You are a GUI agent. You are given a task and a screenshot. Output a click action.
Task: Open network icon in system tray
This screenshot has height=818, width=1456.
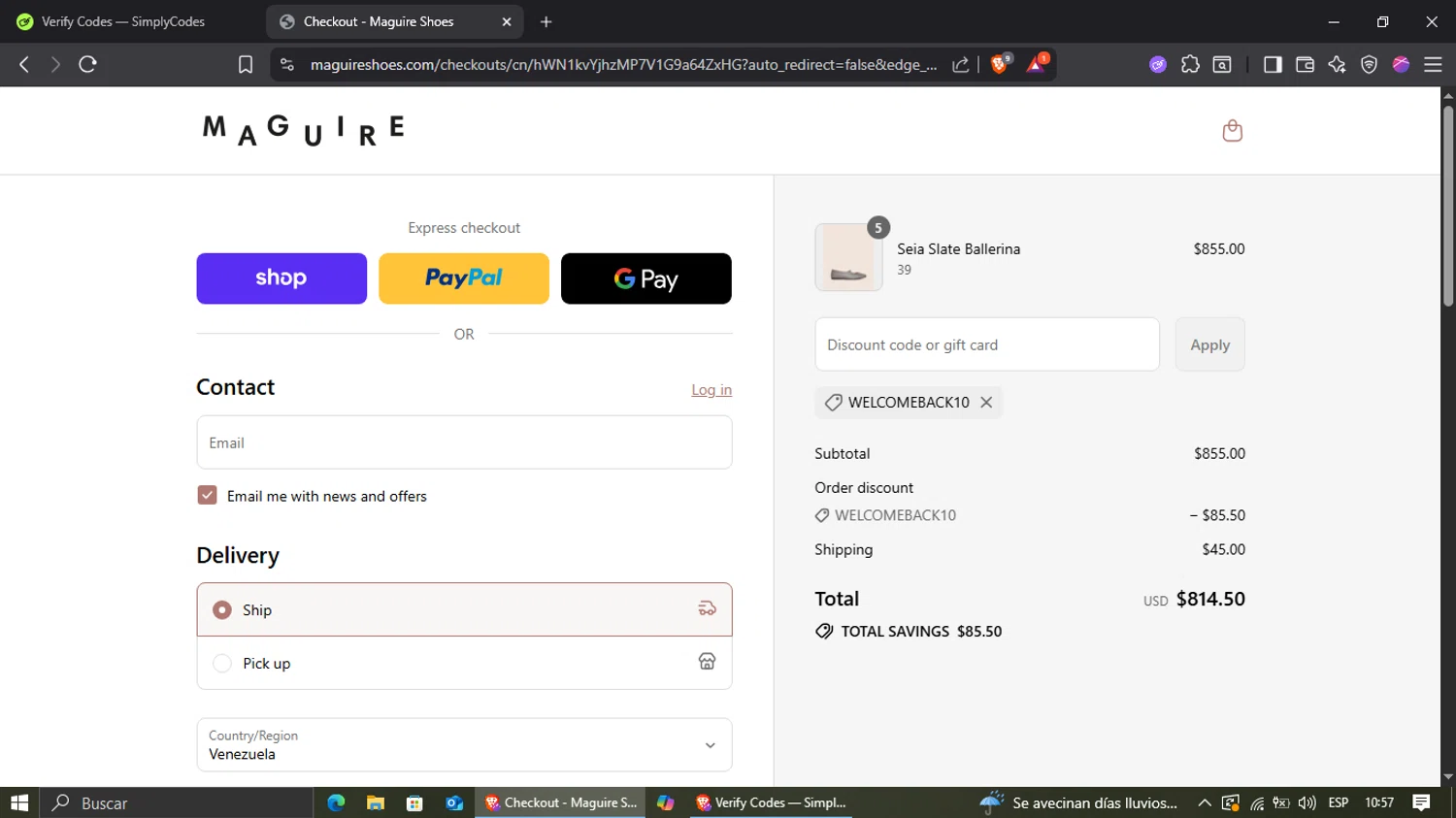tap(1257, 802)
